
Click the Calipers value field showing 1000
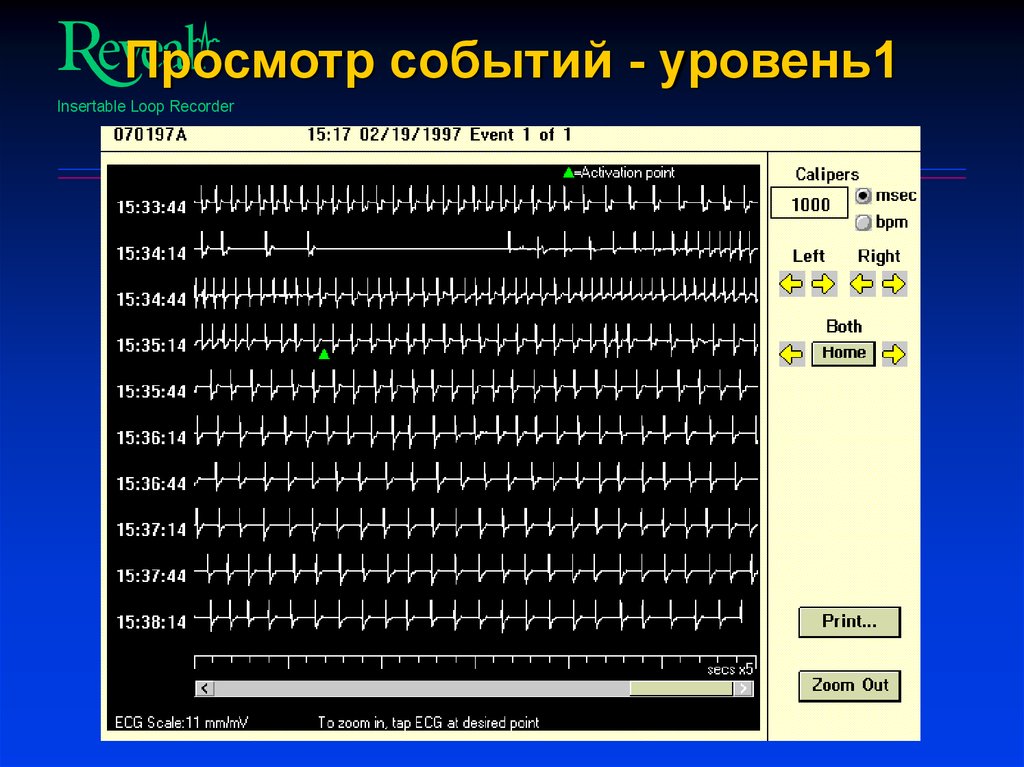point(809,203)
